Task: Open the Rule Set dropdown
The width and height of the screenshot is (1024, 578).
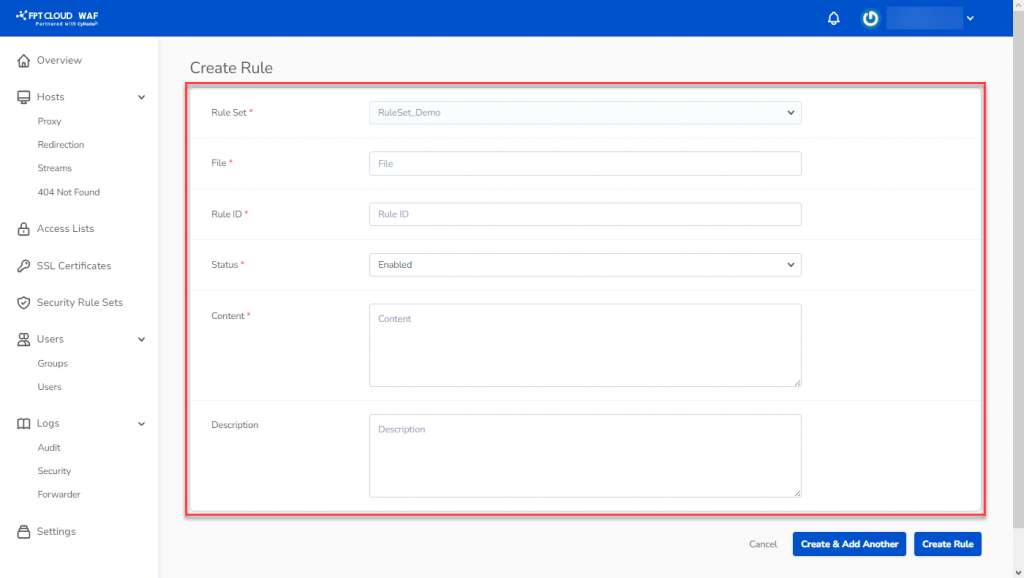Action: [584, 112]
